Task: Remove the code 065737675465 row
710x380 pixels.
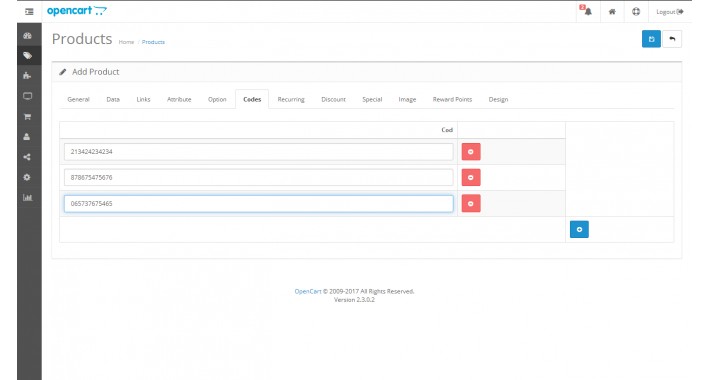Action: tap(471, 204)
